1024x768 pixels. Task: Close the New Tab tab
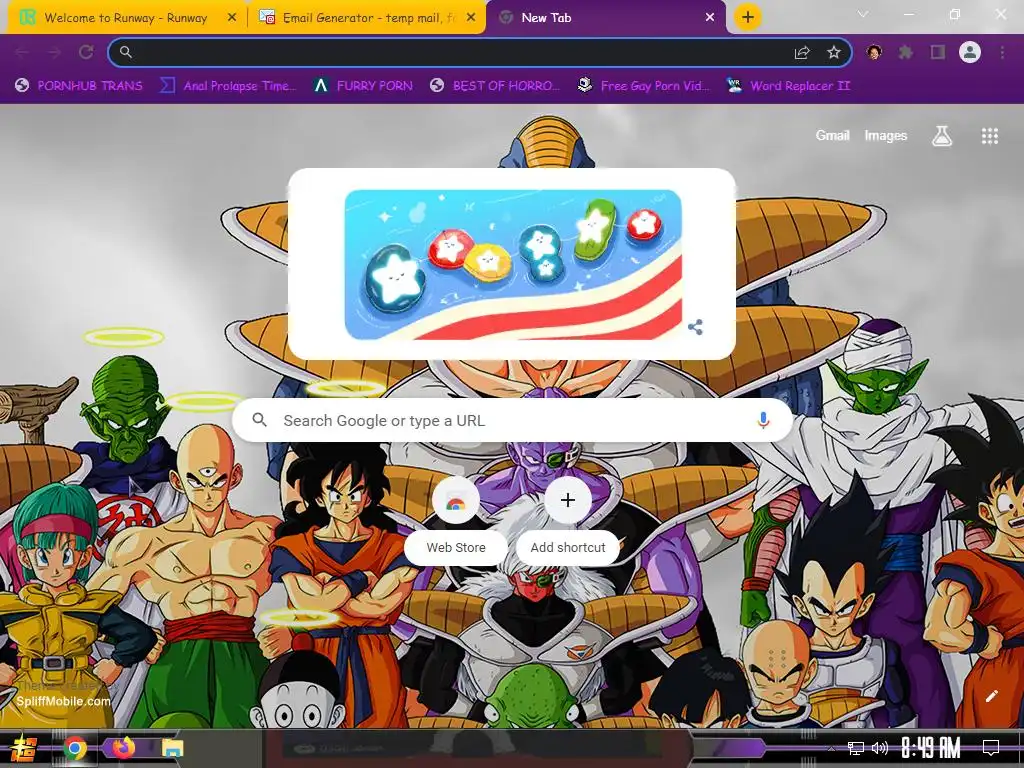coord(710,18)
